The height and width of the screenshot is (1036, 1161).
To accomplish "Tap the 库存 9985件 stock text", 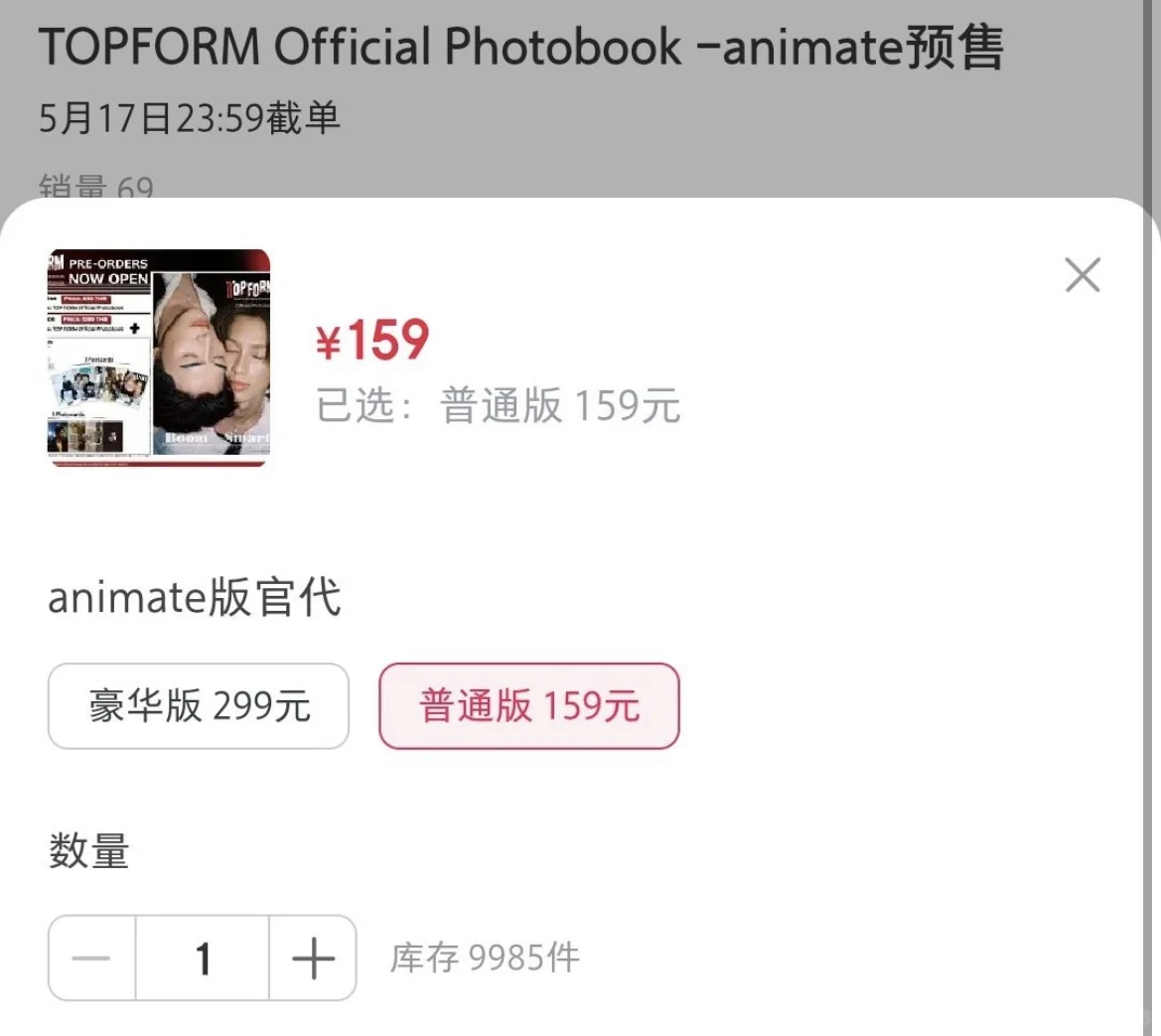I will point(485,958).
